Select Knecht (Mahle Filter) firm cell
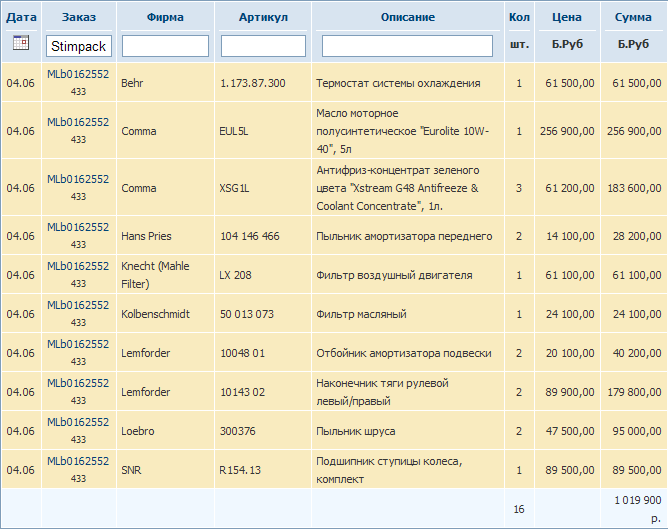The image size is (668, 529). coord(155,275)
